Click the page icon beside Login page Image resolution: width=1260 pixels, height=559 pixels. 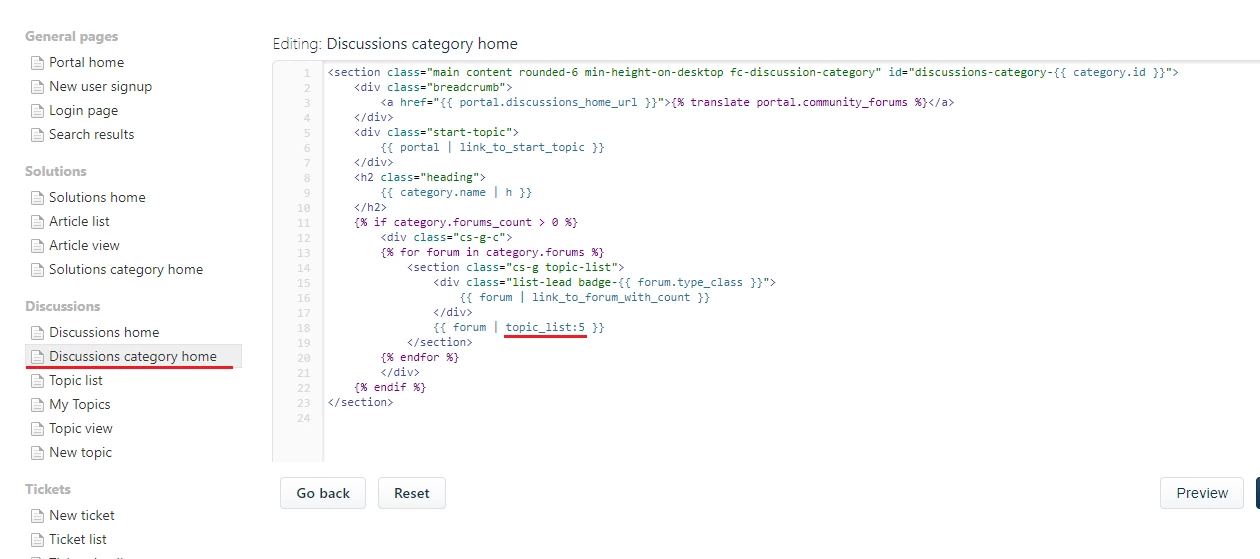[x=38, y=111]
